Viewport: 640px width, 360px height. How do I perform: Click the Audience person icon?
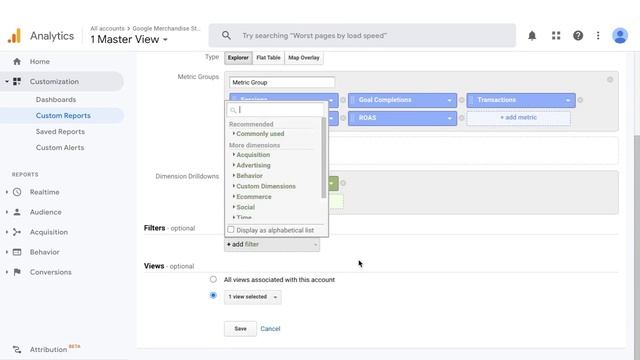click(x=17, y=212)
